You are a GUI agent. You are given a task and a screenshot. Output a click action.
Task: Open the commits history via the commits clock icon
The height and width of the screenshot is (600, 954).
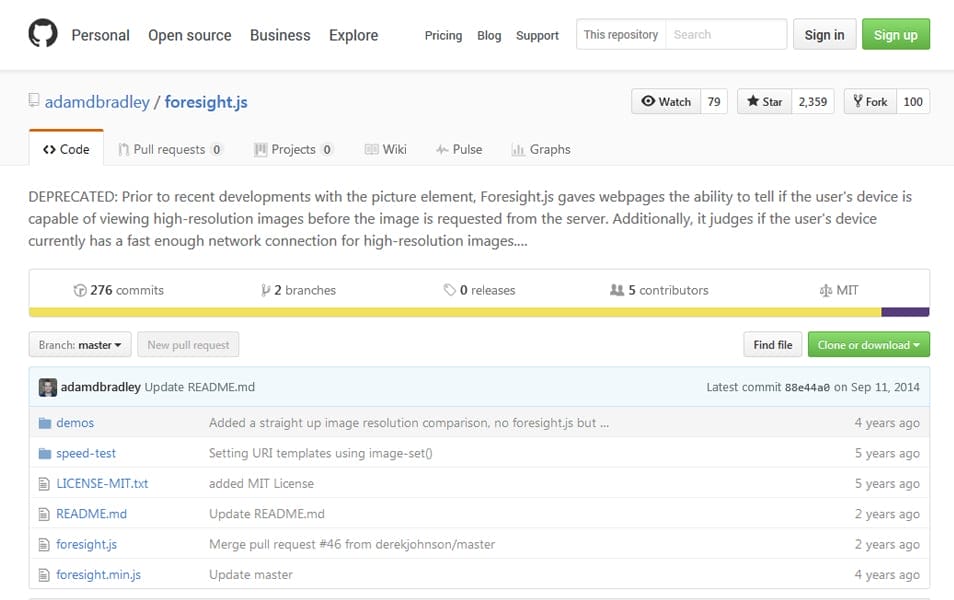(x=80, y=290)
